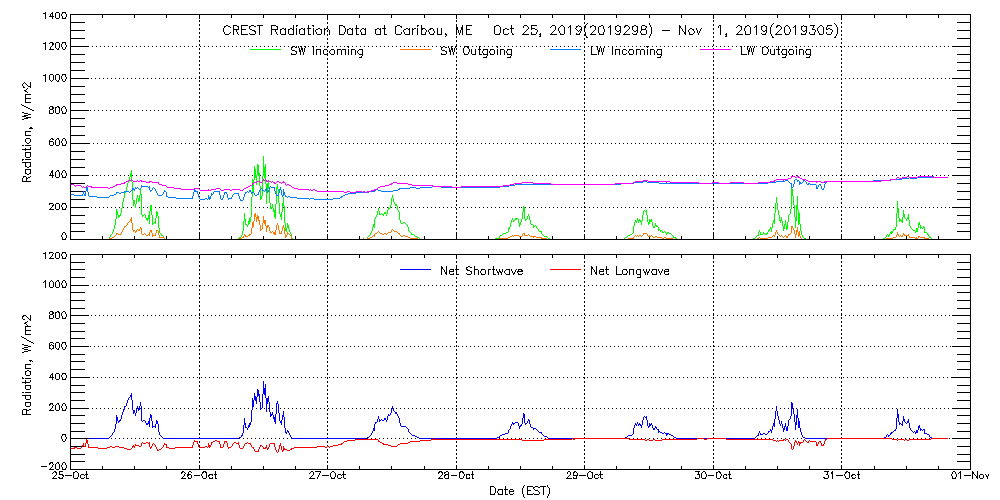Viewport: 1000px width, 500px height.
Task: Click the '1400' y-axis tick in upper chart
Action: pyautogui.click(x=54, y=17)
